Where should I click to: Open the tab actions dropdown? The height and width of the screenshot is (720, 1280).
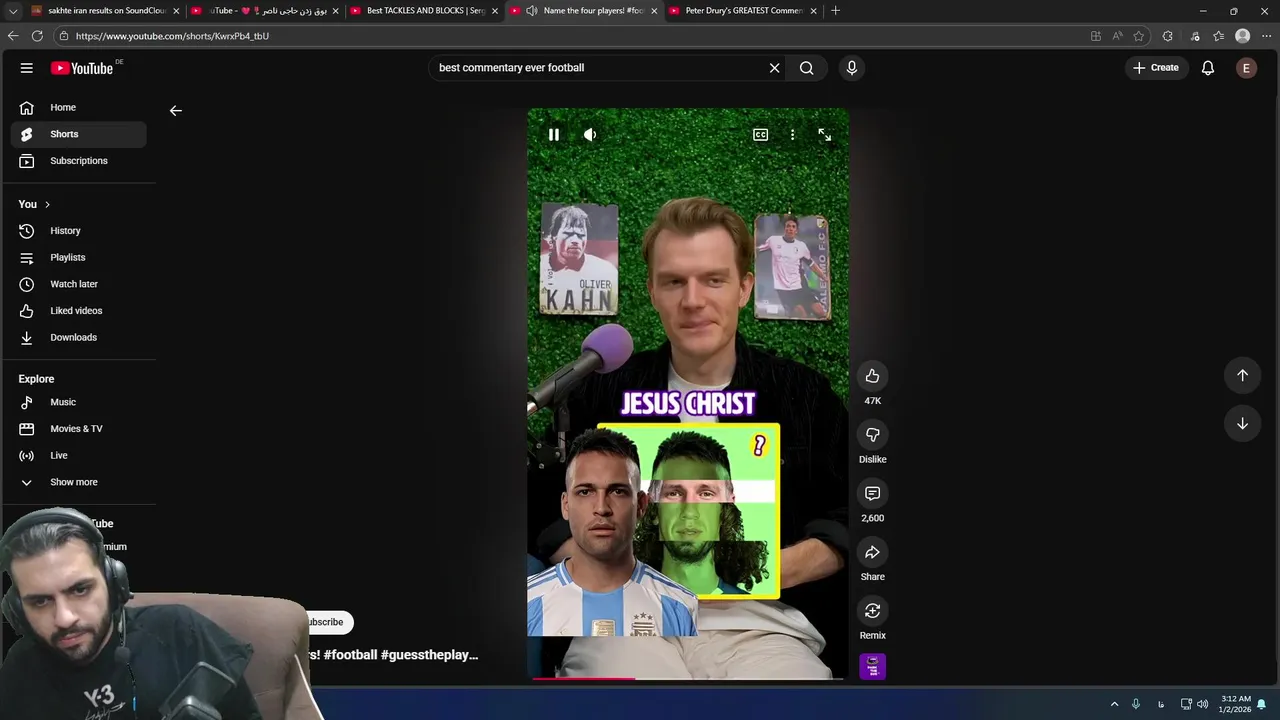click(13, 11)
